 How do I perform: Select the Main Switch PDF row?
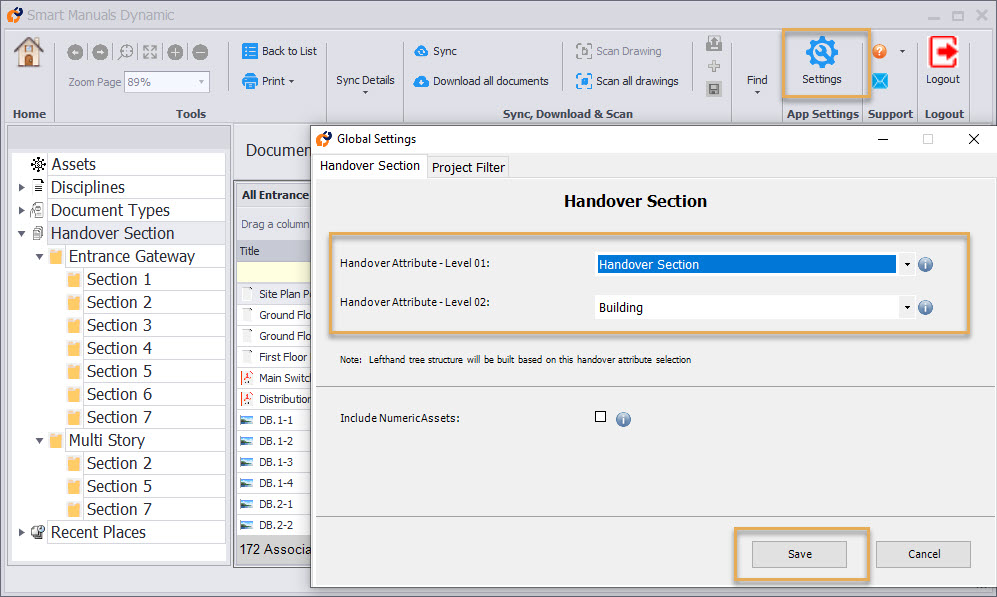(274, 378)
